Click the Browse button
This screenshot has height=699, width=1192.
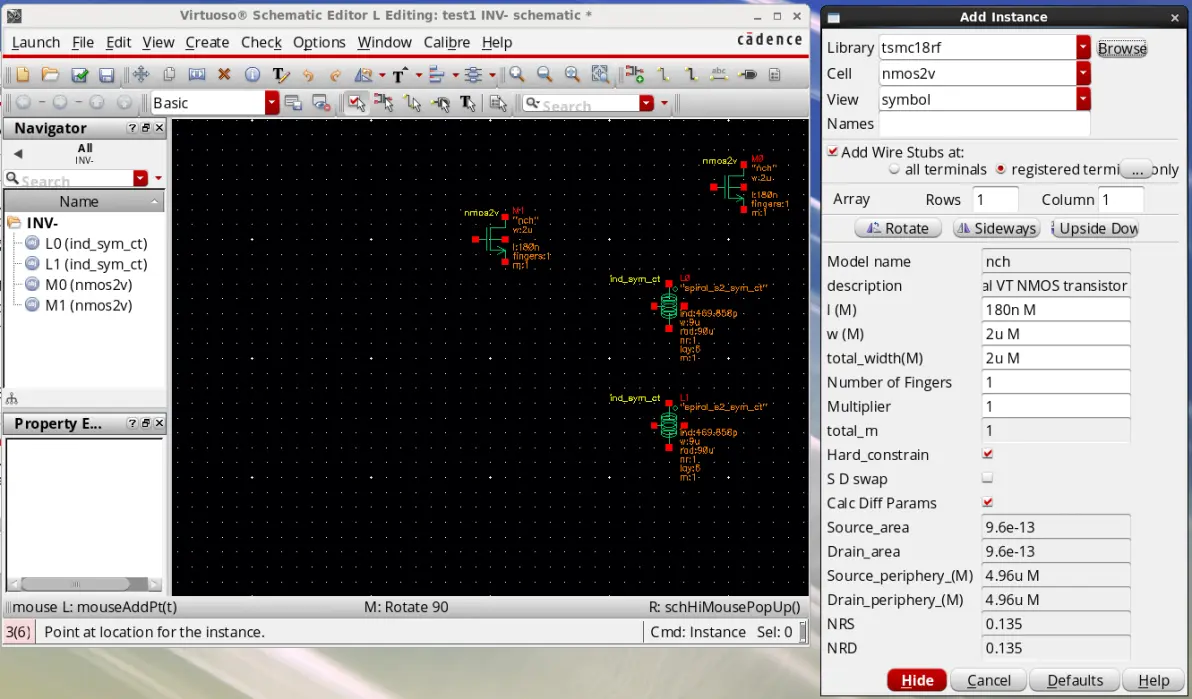click(x=1122, y=48)
